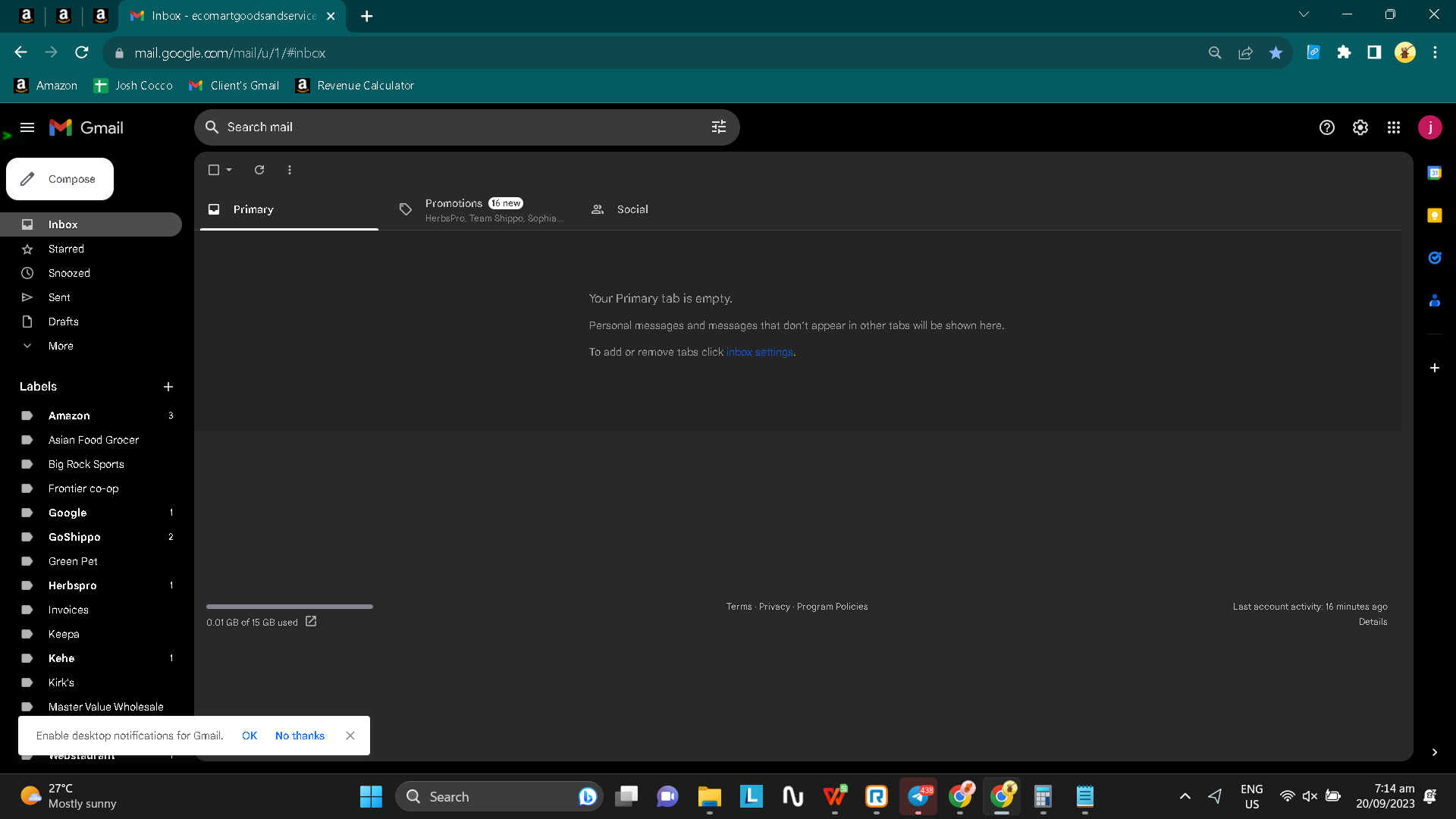Open Google Tasks side panel

click(1435, 258)
